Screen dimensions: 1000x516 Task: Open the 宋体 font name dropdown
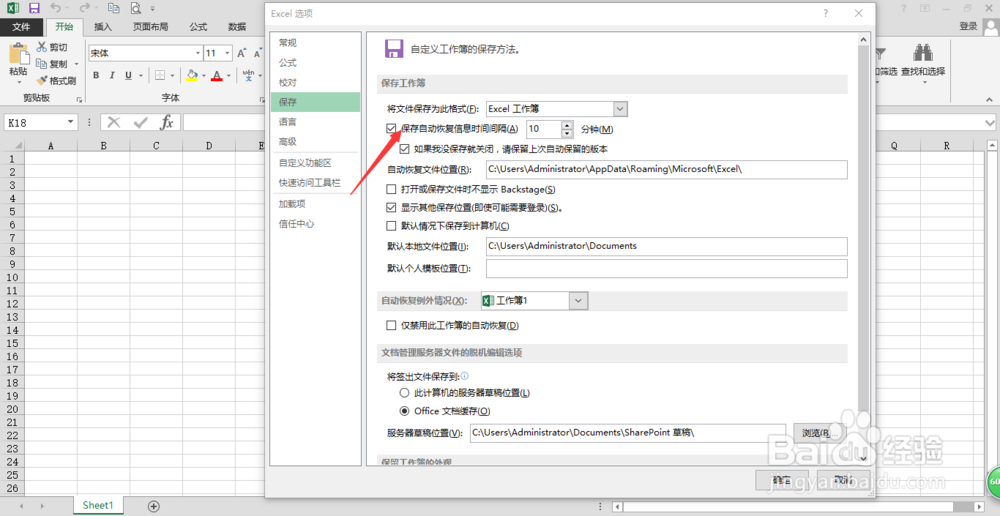[198, 54]
